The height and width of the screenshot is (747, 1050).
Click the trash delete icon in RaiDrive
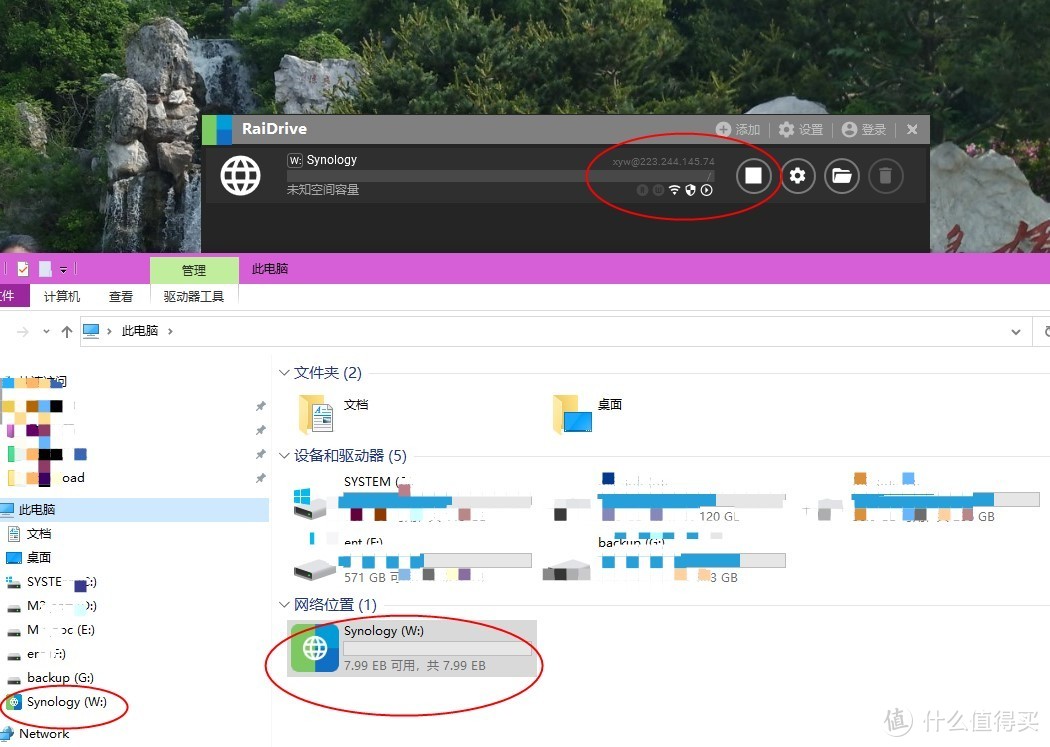[x=885, y=175]
